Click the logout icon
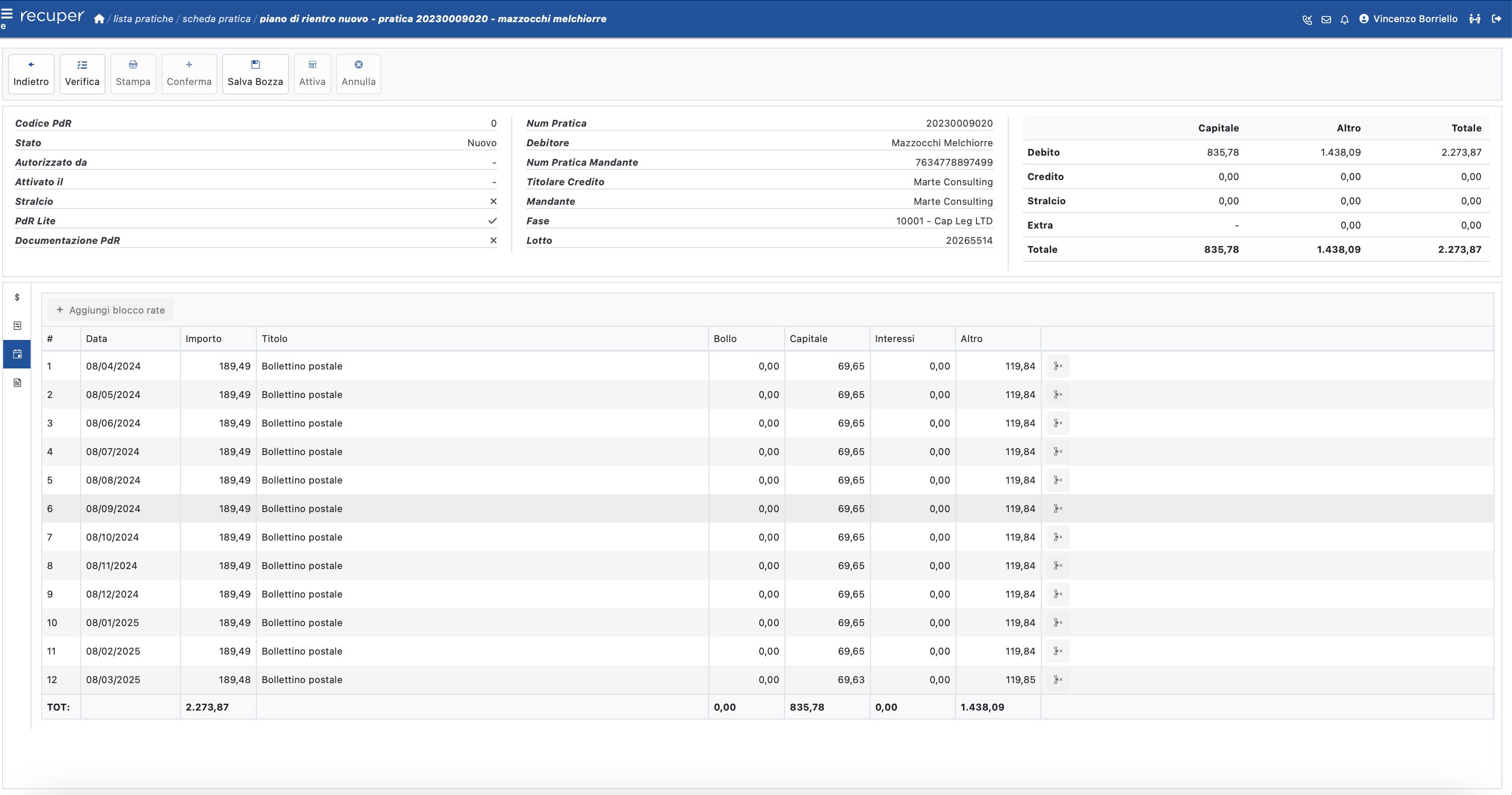The width and height of the screenshot is (1512, 795). (1496, 19)
